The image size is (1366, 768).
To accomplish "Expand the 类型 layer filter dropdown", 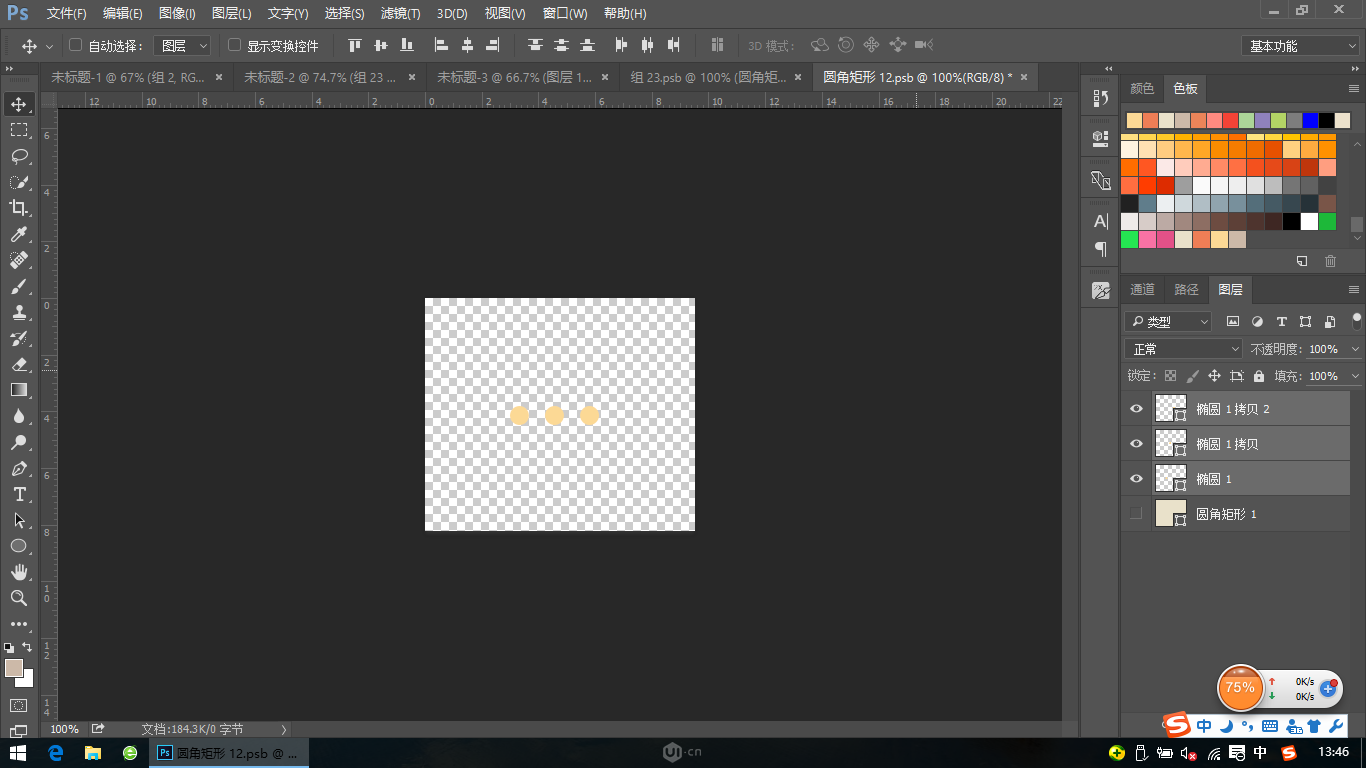I will [x=1168, y=322].
